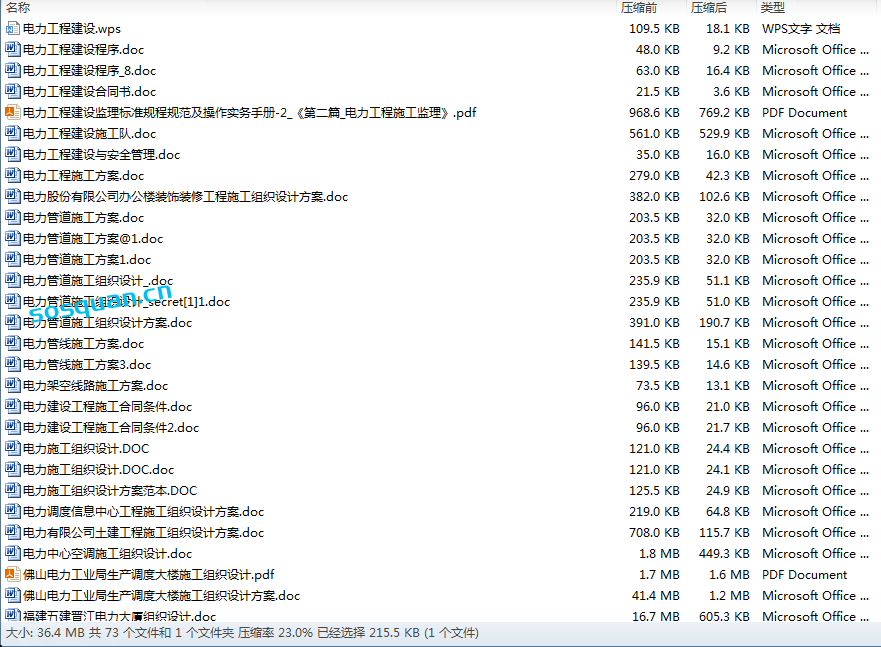This screenshot has width=881, height=647.
Task: Select the PDF icon of 电力工程建设监理标准规程 file
Action: tap(13, 113)
